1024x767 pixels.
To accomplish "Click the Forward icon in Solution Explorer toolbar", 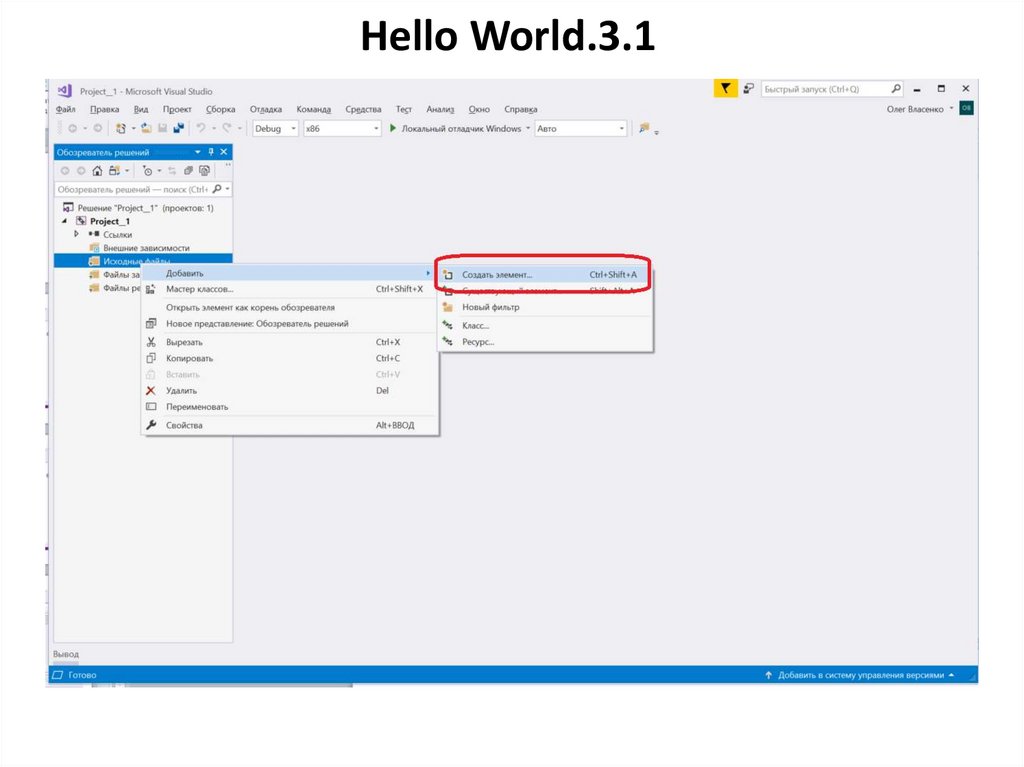I will [81, 171].
